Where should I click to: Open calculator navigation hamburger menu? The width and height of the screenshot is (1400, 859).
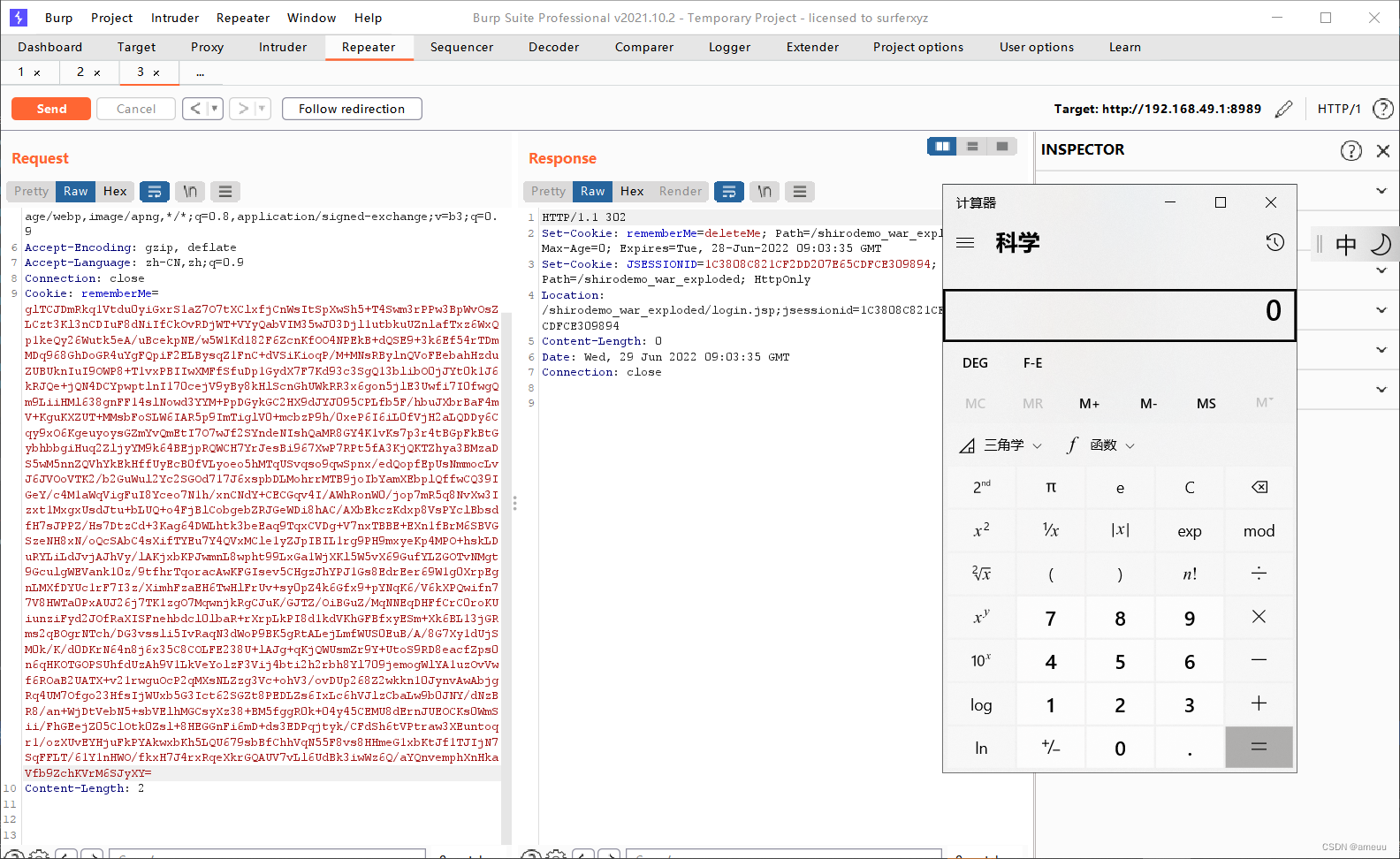pos(965,242)
